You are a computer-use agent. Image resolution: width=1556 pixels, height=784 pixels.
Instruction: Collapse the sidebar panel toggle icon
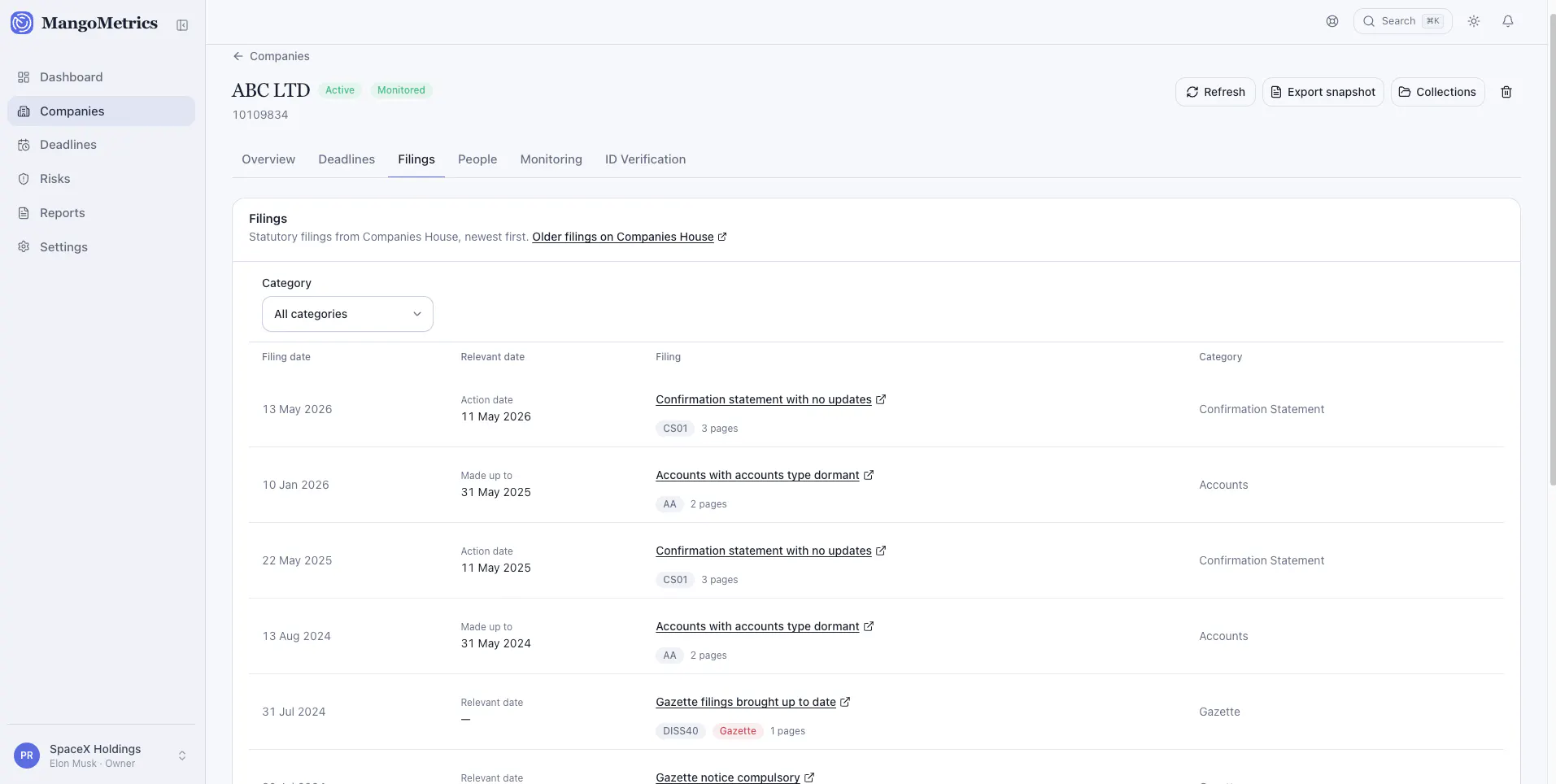click(182, 25)
